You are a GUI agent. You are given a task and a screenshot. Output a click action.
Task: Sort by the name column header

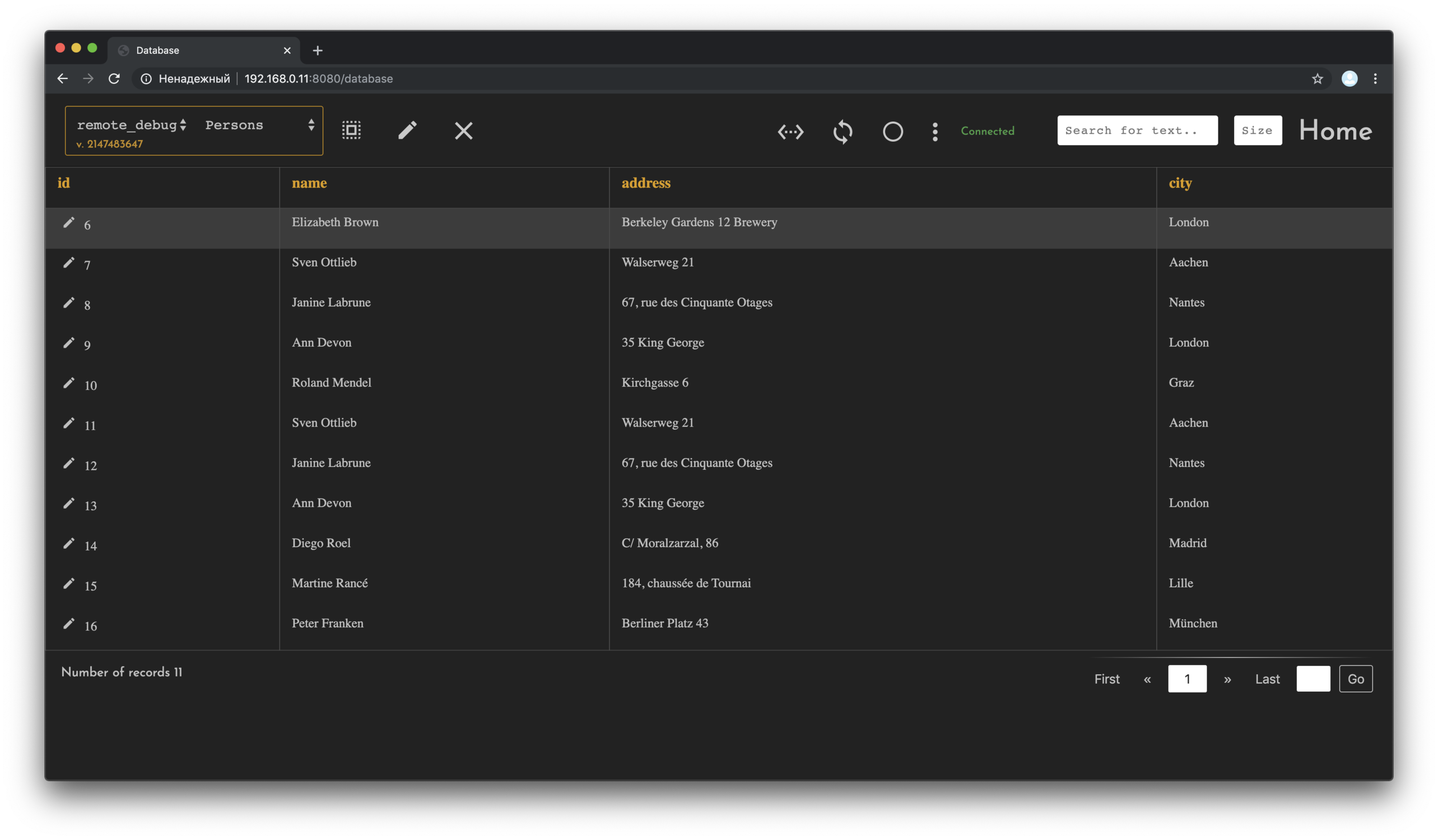pyautogui.click(x=309, y=183)
